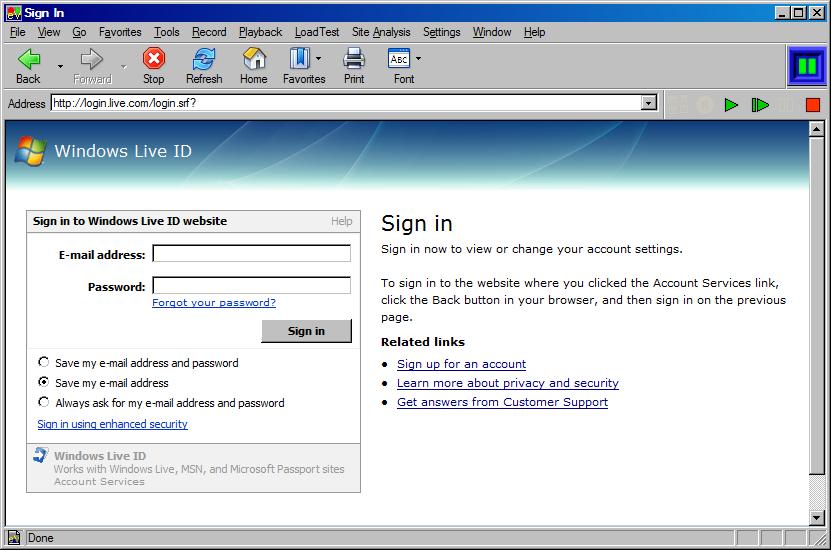831x550 pixels.
Task: Open the File menu
Action: click(x=17, y=32)
